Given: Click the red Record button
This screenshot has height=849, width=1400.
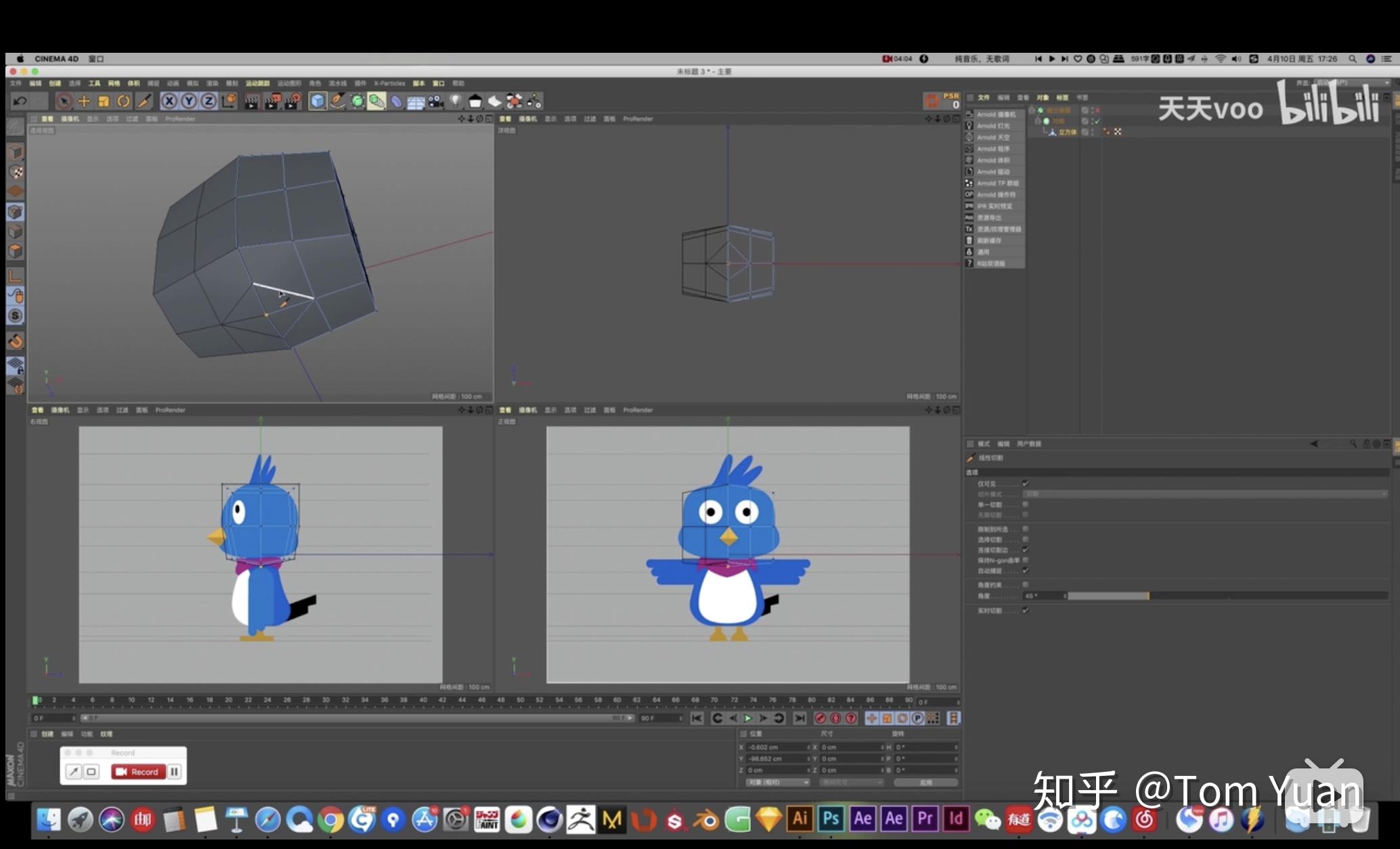Looking at the screenshot, I should 138,772.
